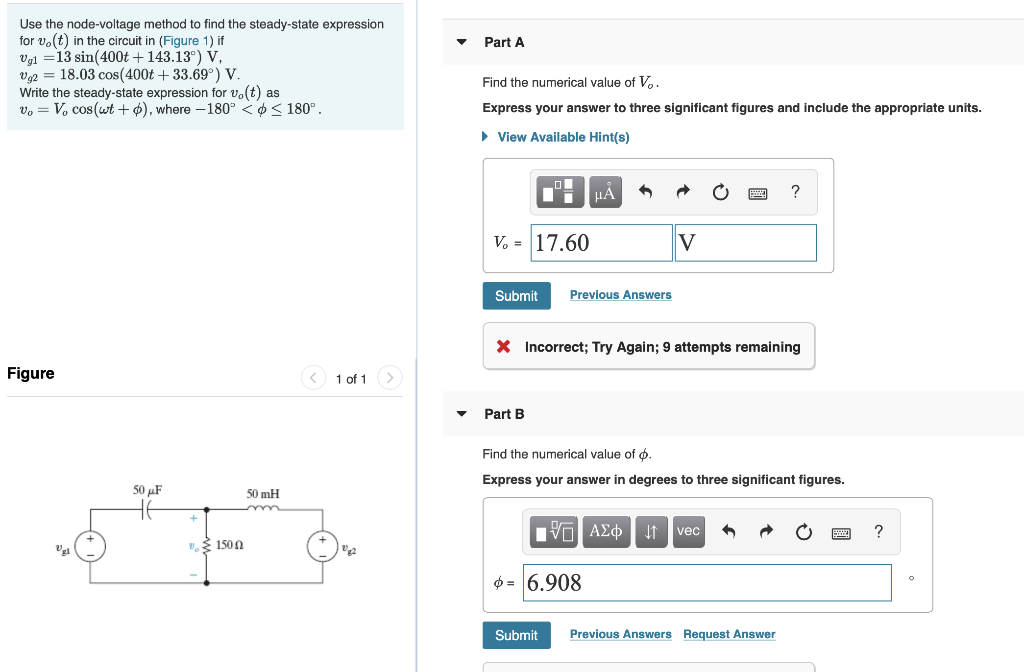This screenshot has width=1024, height=672.
Task: Reset the Part A answer using the reset icon
Action: [720, 191]
